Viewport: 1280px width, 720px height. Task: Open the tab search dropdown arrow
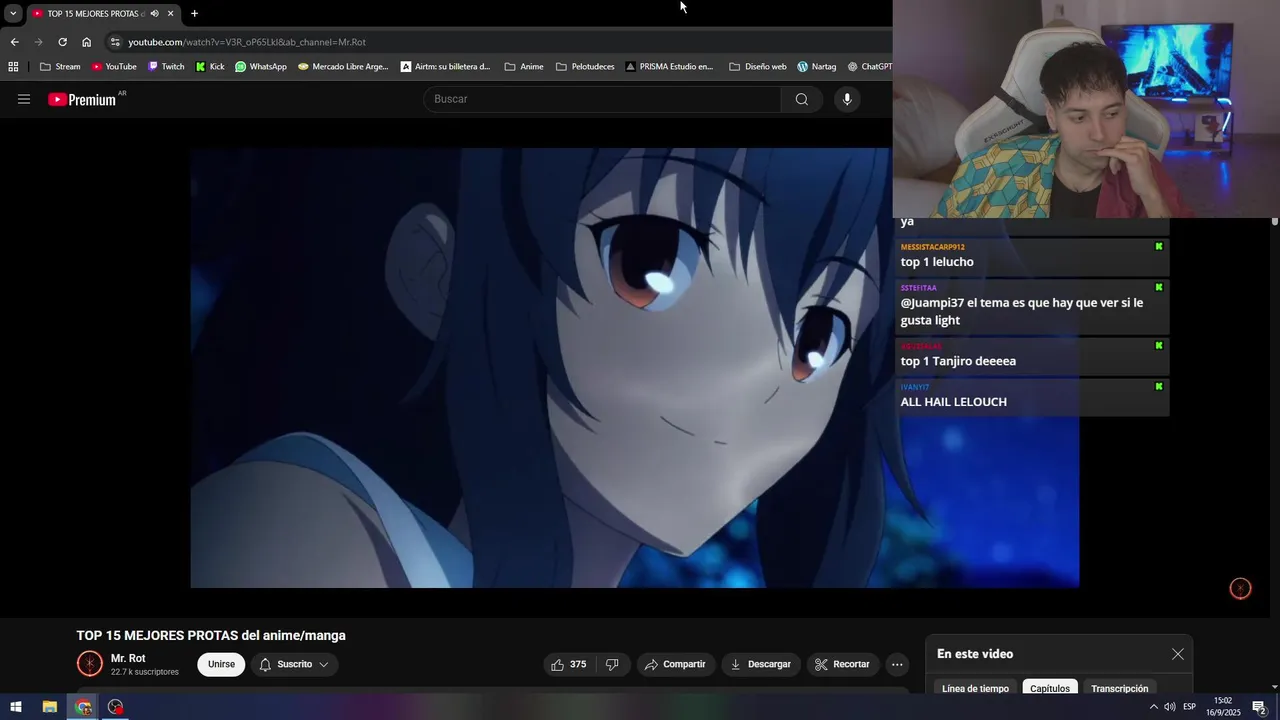(x=13, y=13)
